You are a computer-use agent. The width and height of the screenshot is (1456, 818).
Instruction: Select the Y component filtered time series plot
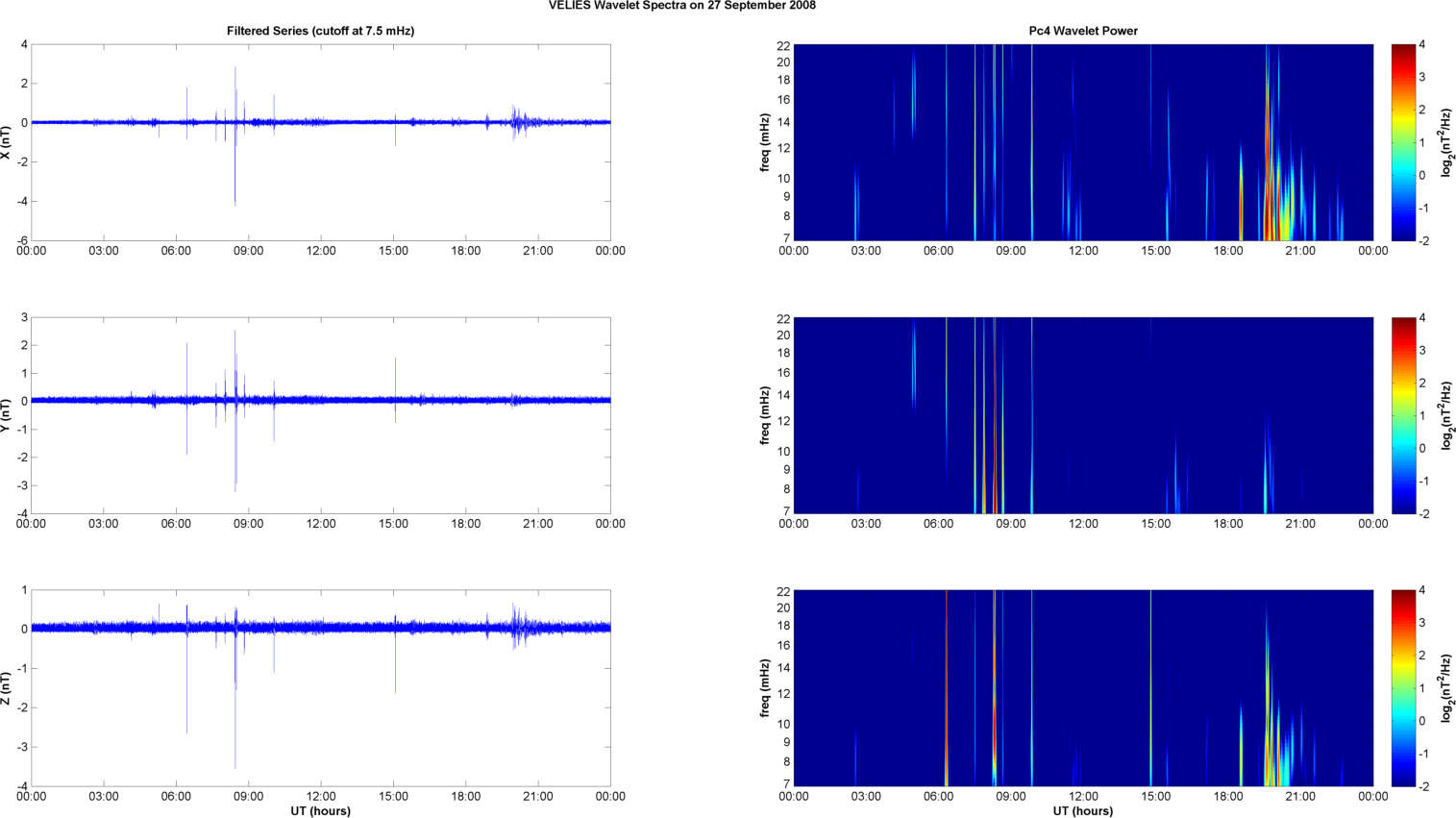click(x=320, y=415)
